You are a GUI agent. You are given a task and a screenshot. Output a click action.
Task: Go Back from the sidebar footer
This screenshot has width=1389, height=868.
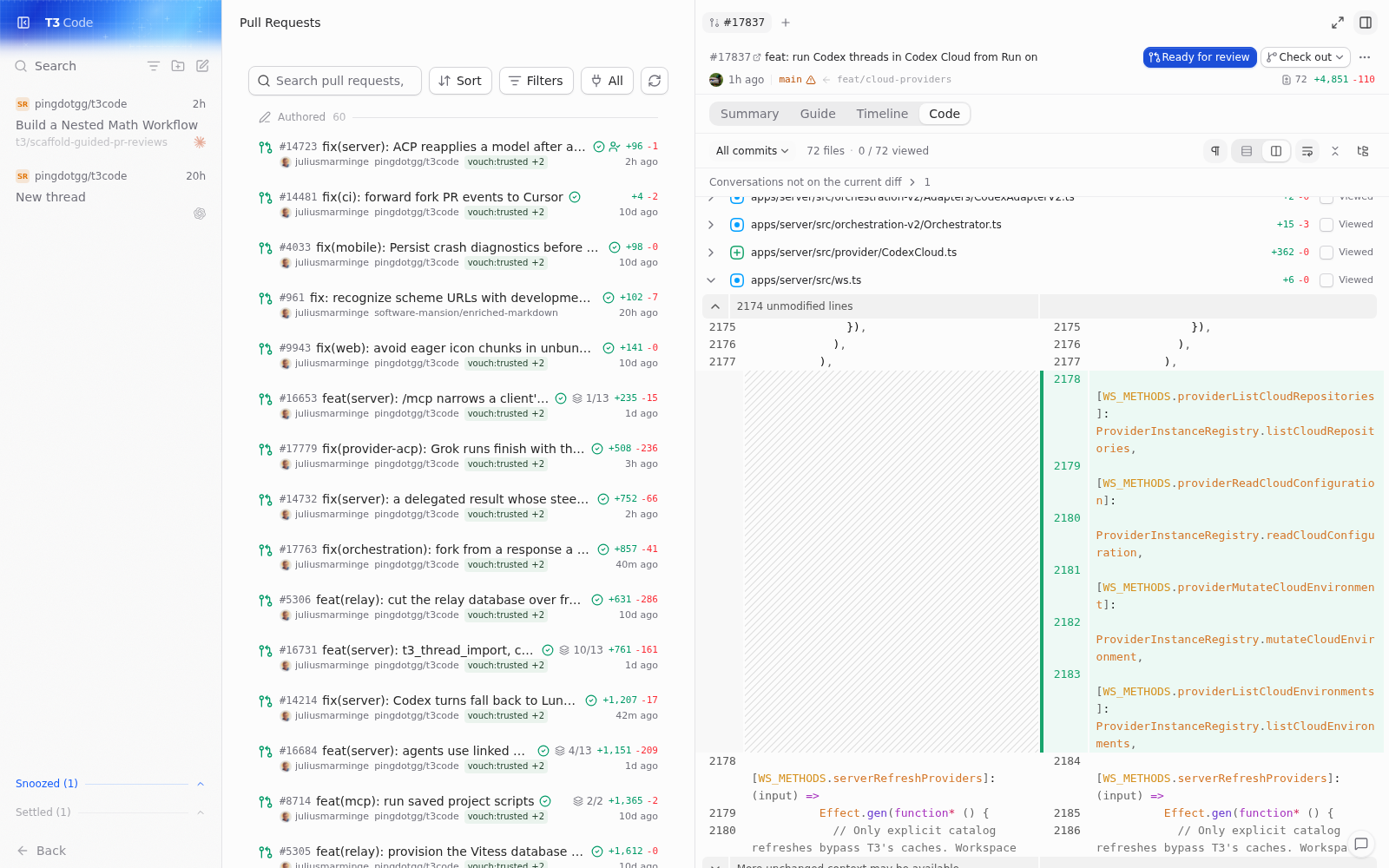coord(42,851)
